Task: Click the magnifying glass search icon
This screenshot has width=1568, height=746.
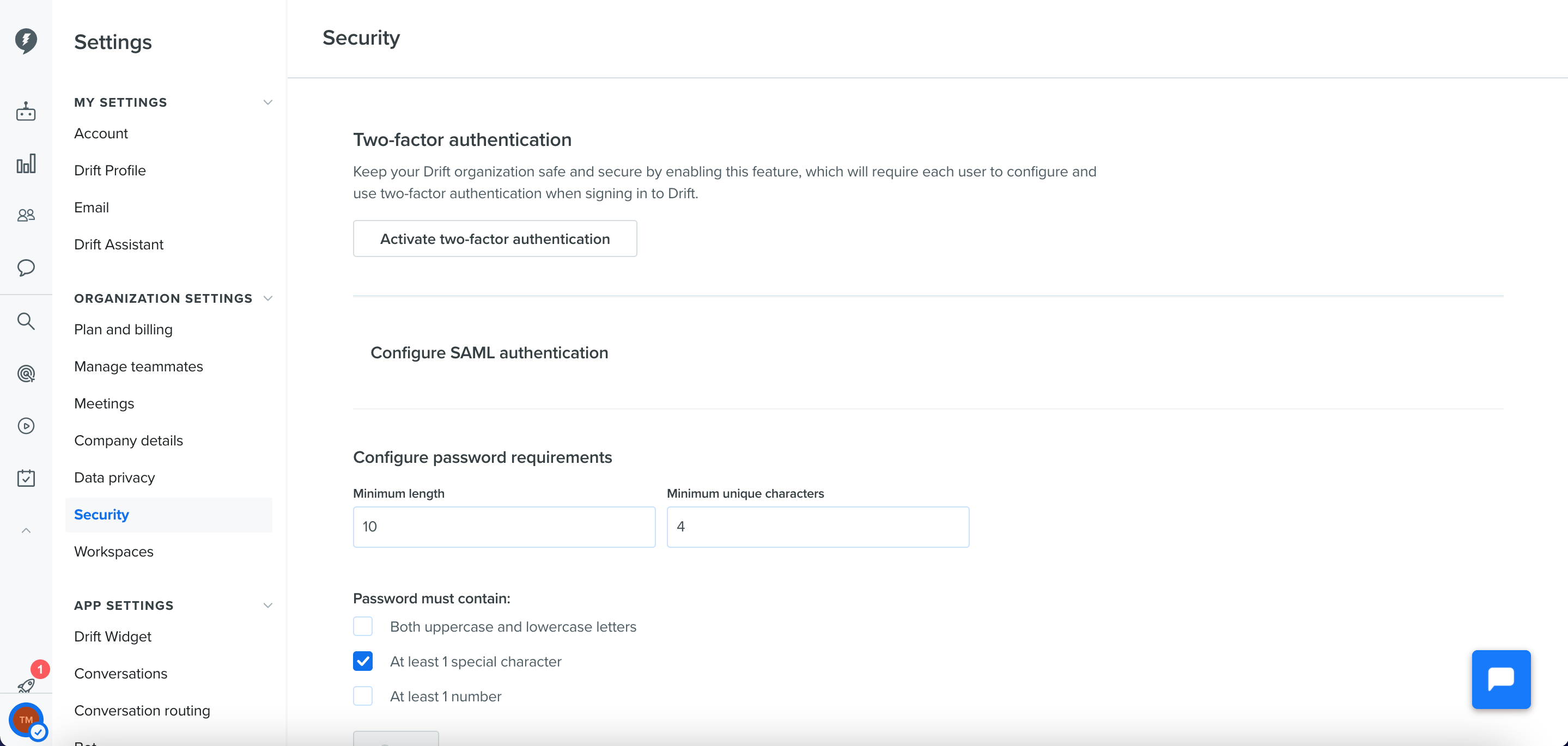Action: pos(26,321)
